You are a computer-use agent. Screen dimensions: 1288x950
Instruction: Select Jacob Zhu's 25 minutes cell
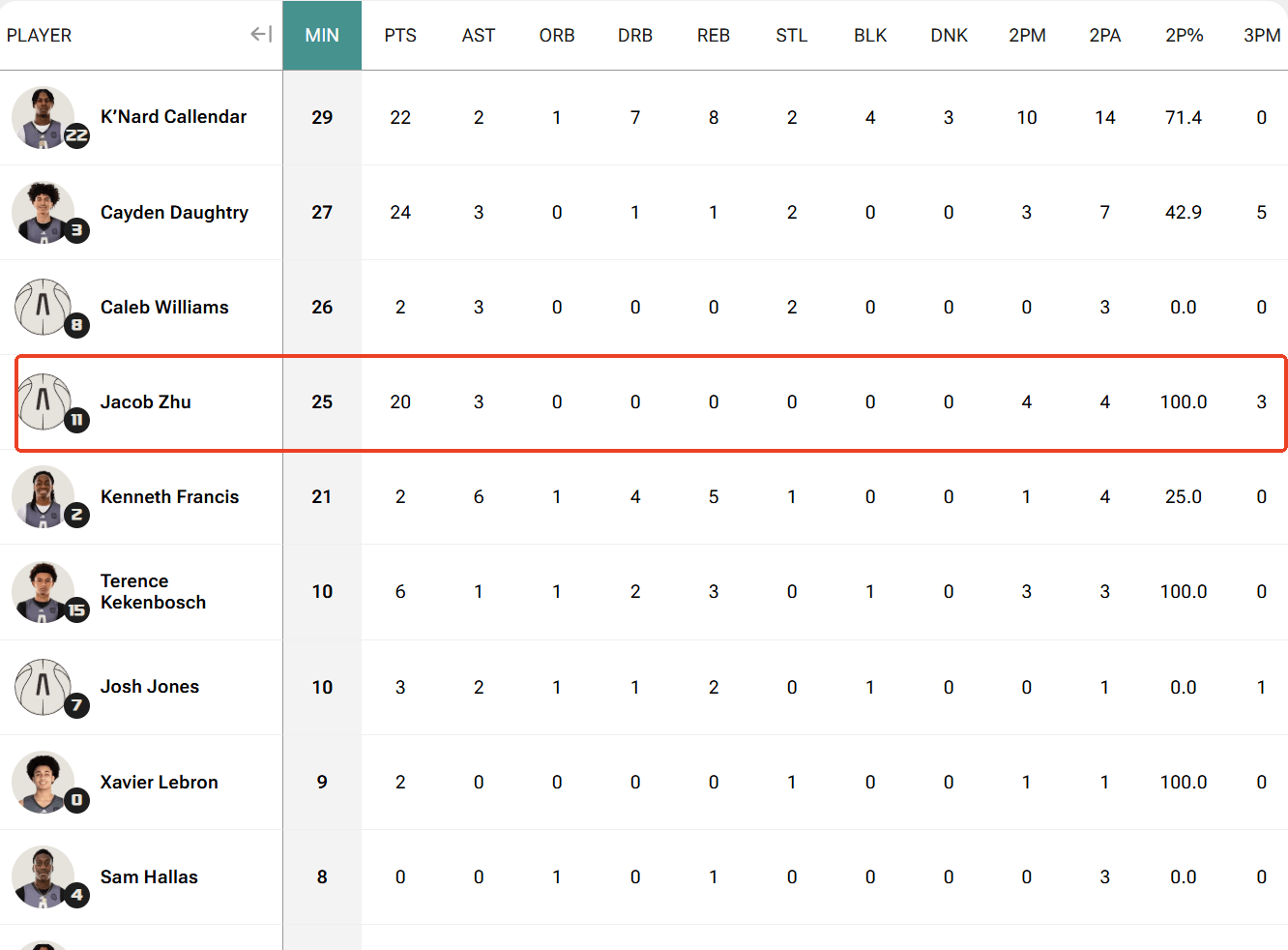[x=322, y=401]
